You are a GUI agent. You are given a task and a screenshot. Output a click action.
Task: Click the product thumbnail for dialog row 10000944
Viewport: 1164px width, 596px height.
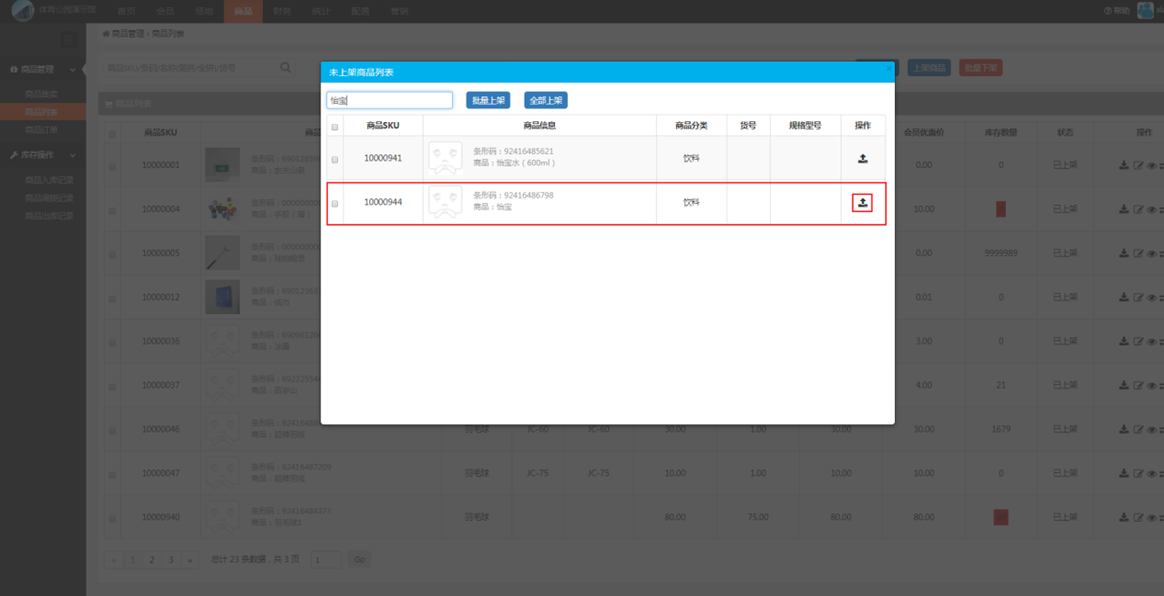click(x=445, y=202)
